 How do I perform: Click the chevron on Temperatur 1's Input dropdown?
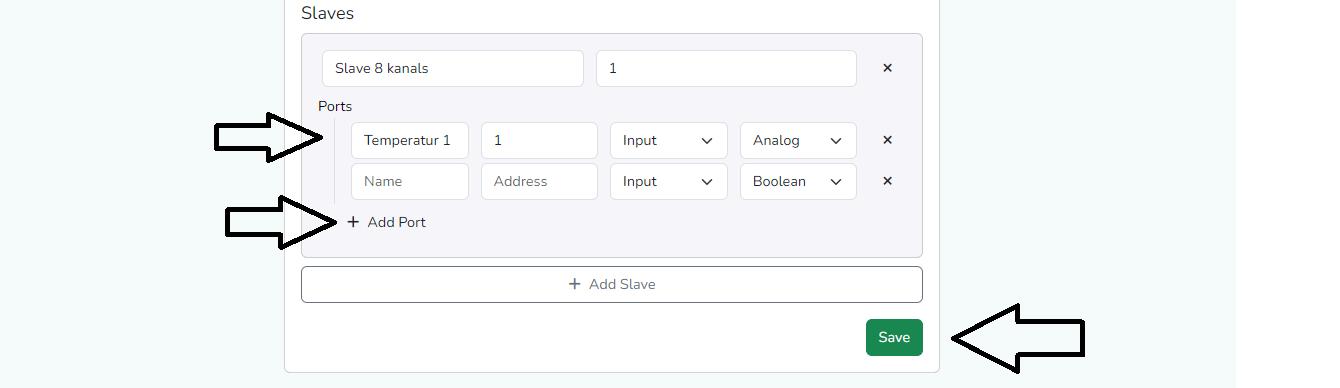707,140
